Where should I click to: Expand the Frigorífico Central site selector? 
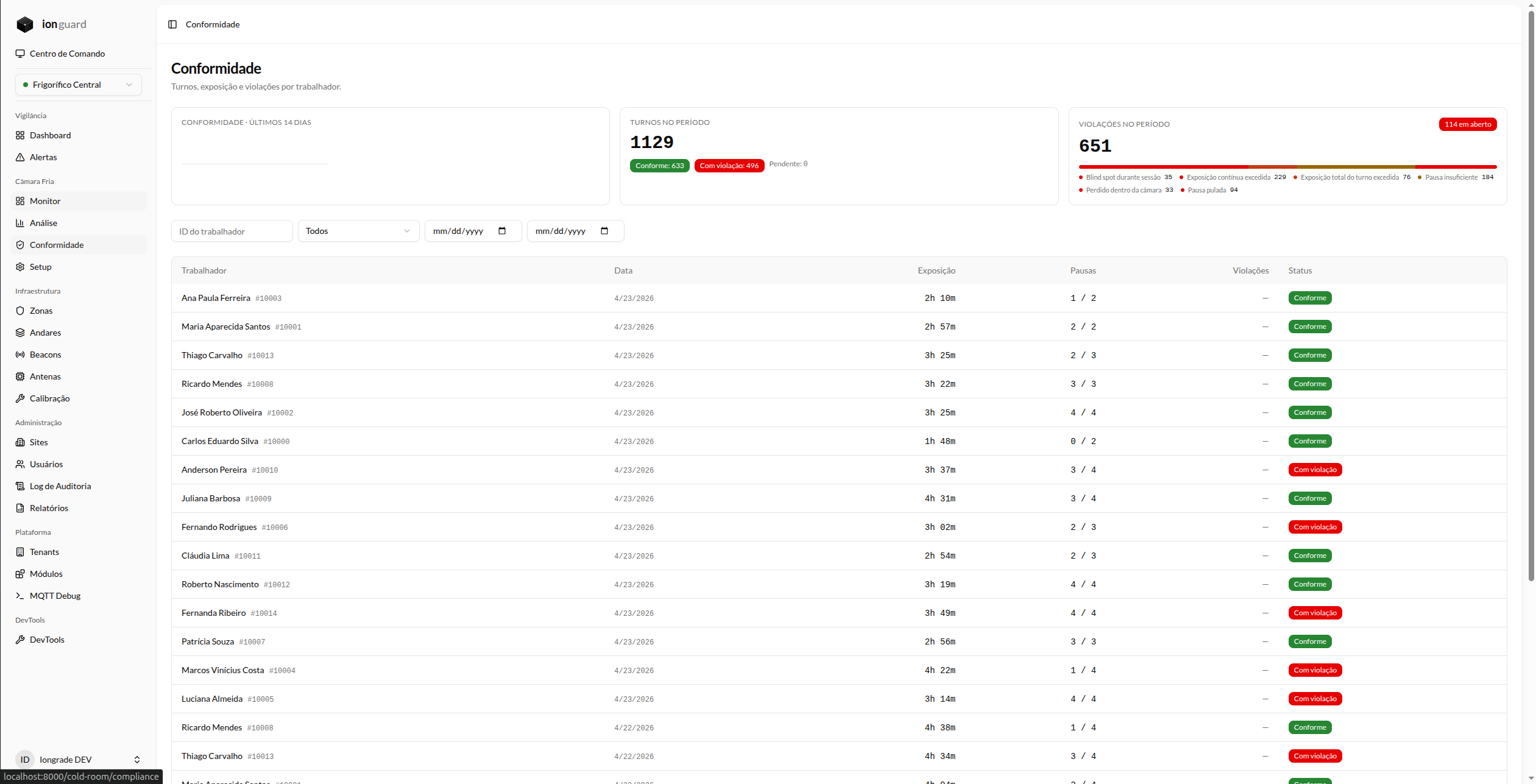[x=79, y=85]
